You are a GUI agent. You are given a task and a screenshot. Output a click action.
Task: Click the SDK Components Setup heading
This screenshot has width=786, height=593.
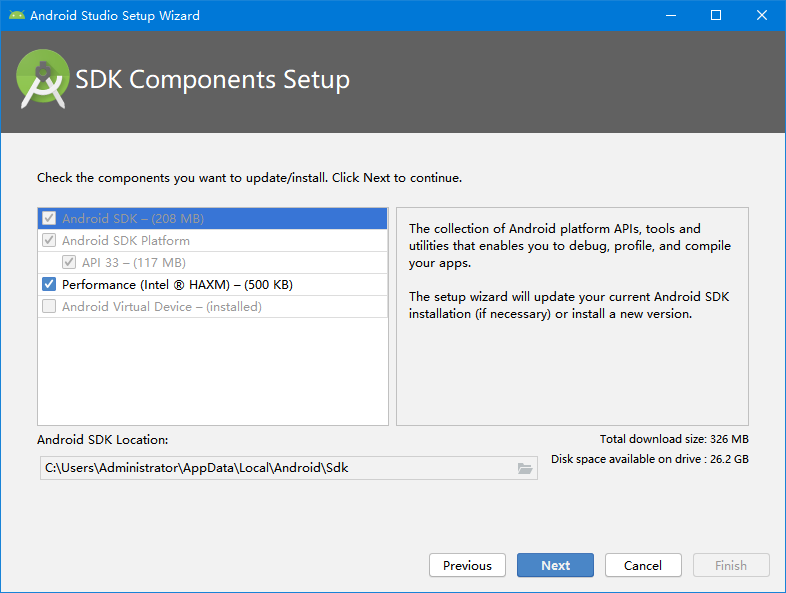click(213, 80)
